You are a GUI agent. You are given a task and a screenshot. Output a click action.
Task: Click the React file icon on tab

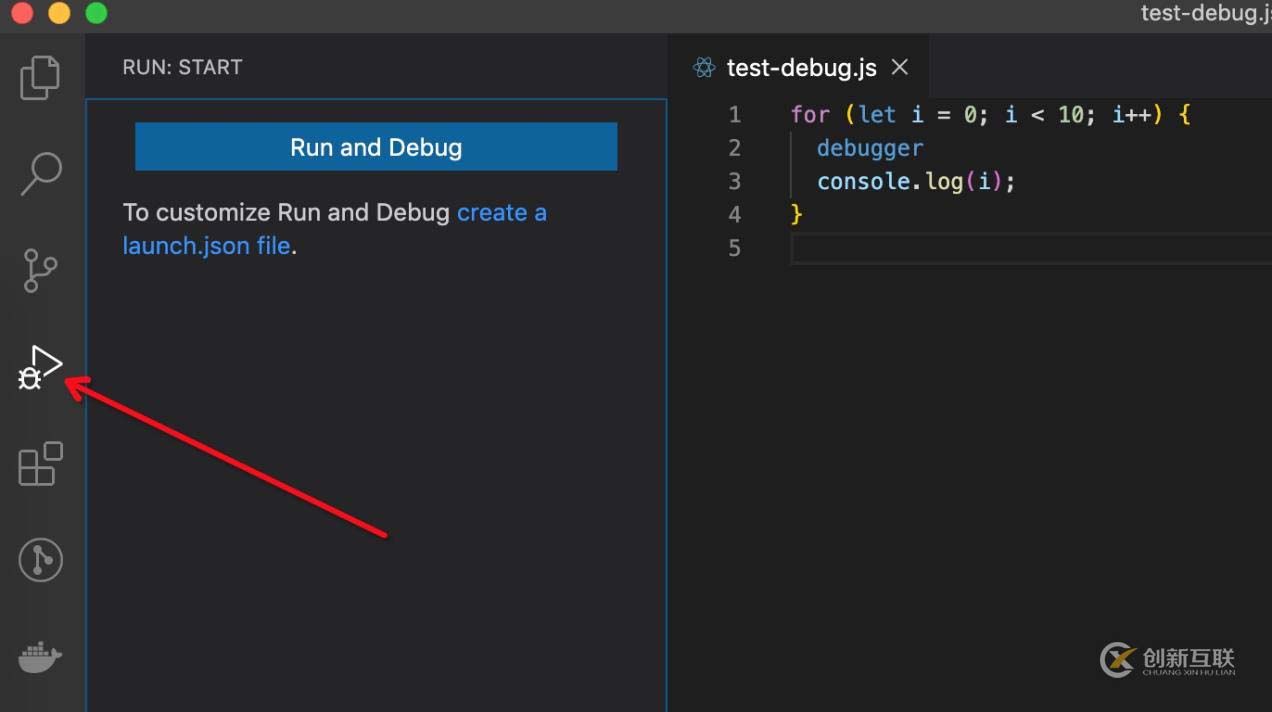pos(704,68)
